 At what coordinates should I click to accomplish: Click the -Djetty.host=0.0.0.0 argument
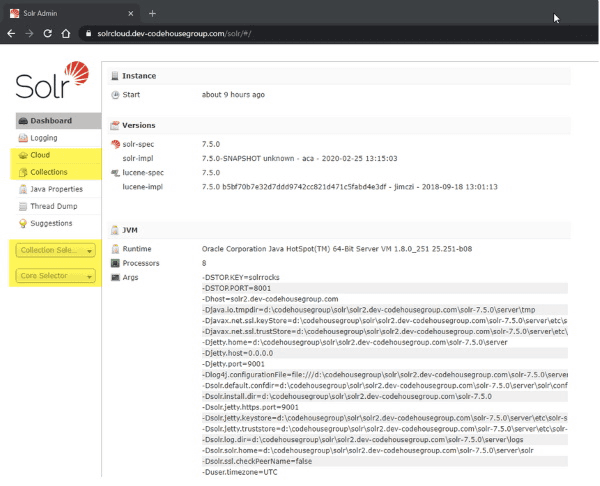(238, 353)
